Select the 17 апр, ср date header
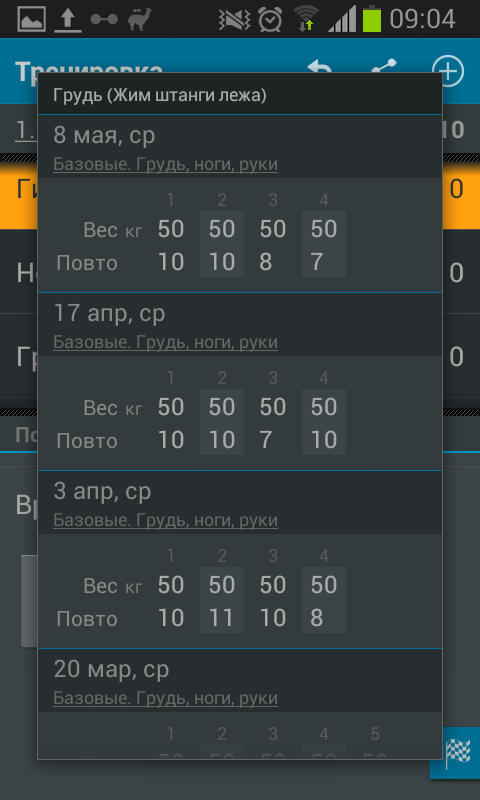Viewport: 480px width, 800px height. (109, 314)
